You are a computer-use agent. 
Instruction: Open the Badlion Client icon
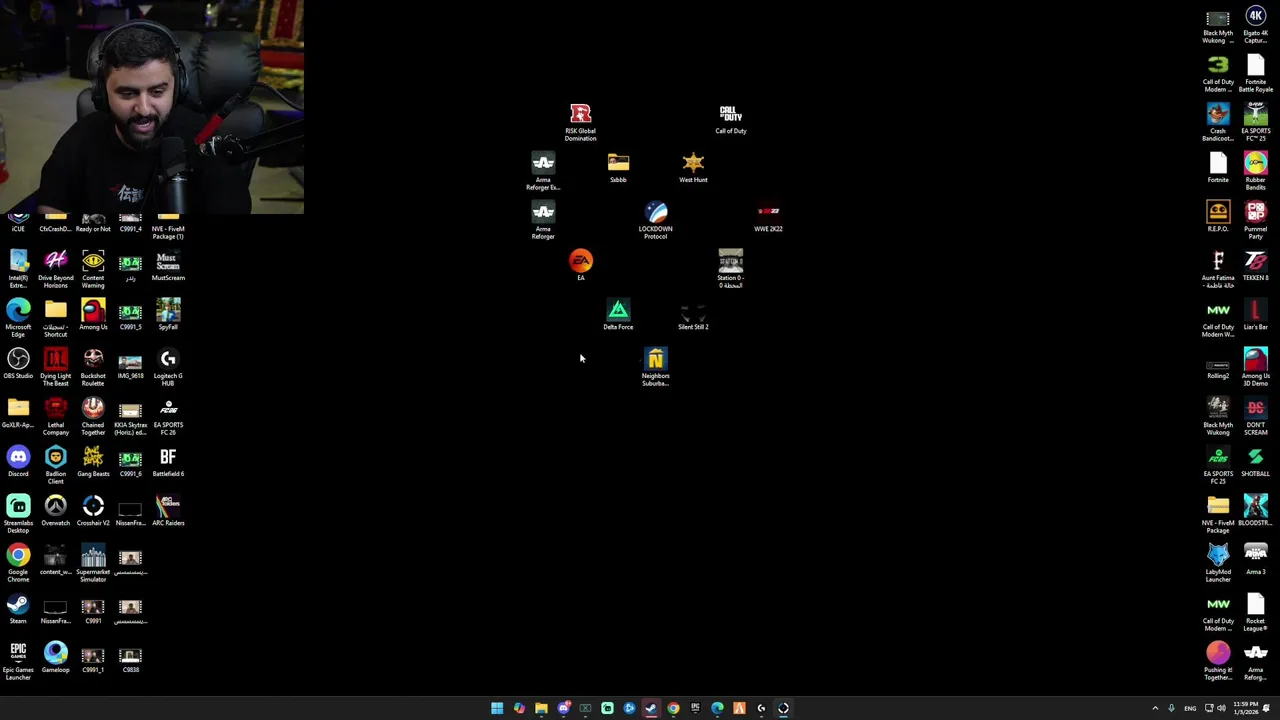(x=55, y=465)
